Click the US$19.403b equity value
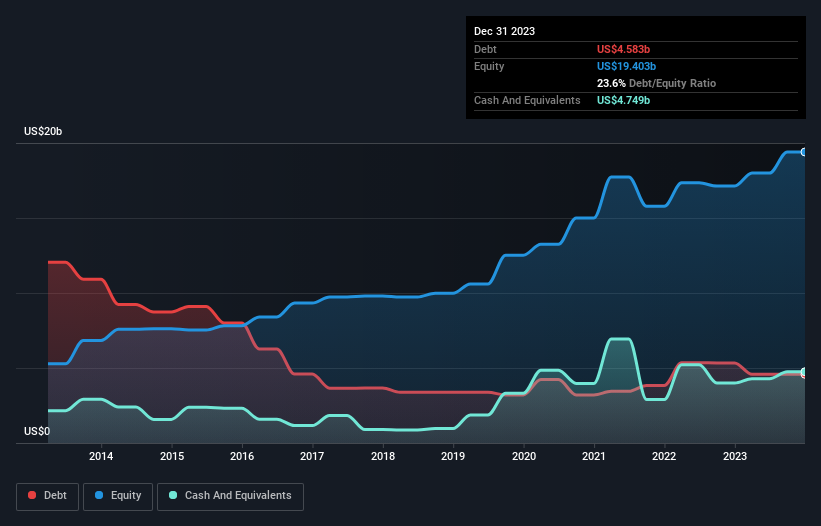 click(626, 66)
